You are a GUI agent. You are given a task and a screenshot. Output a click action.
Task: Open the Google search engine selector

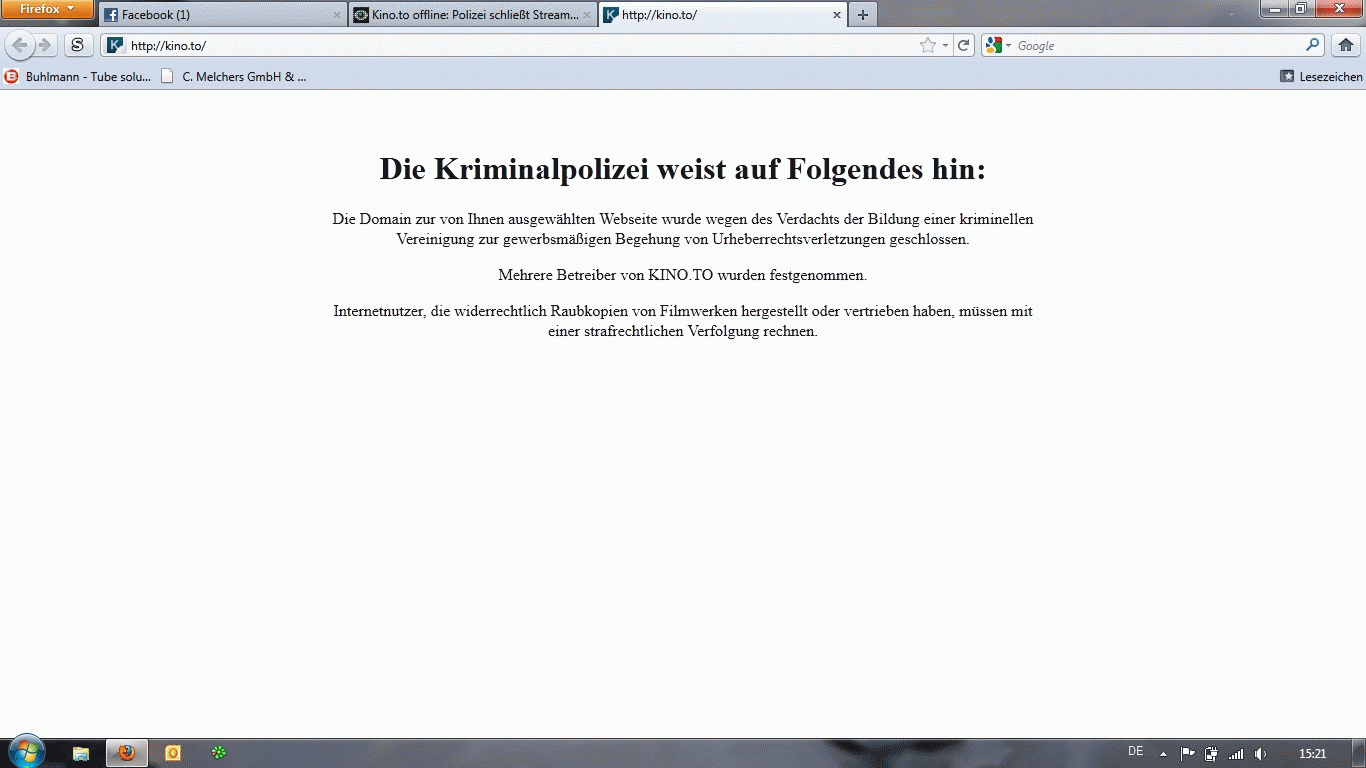coord(998,45)
